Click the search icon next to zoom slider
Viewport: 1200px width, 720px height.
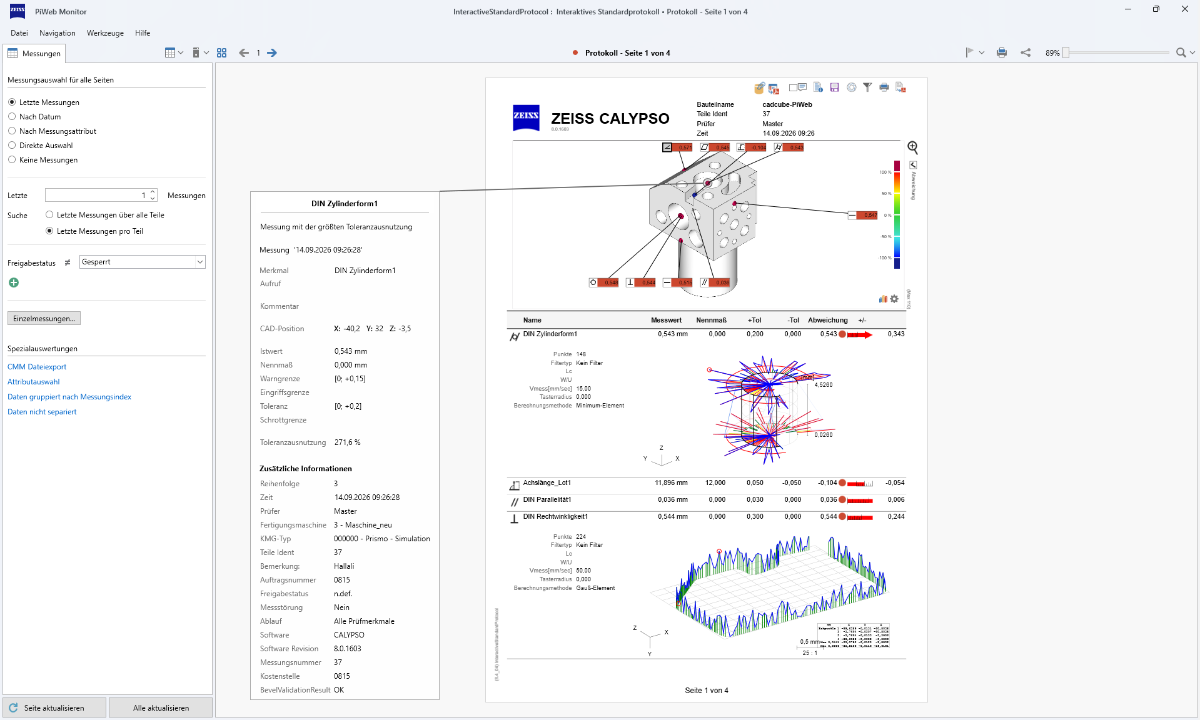(1181, 53)
